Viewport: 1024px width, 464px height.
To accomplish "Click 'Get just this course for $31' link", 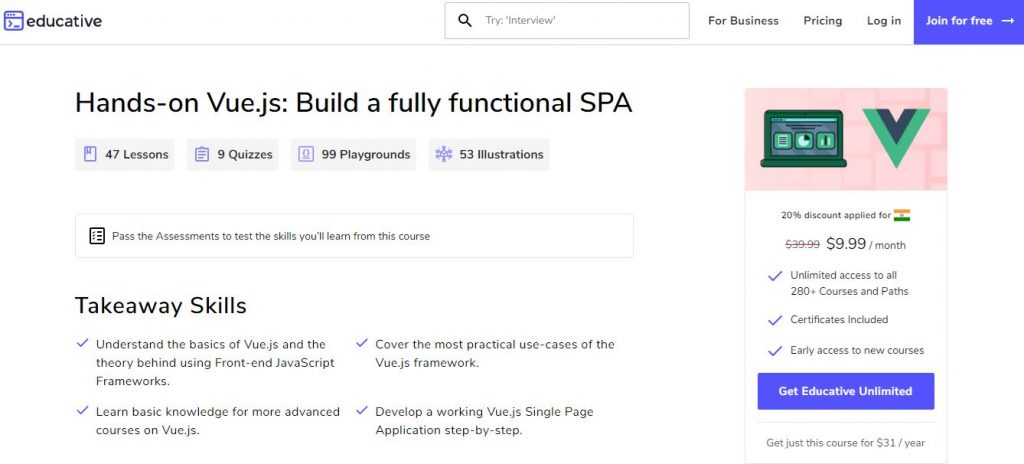I will tap(845, 443).
